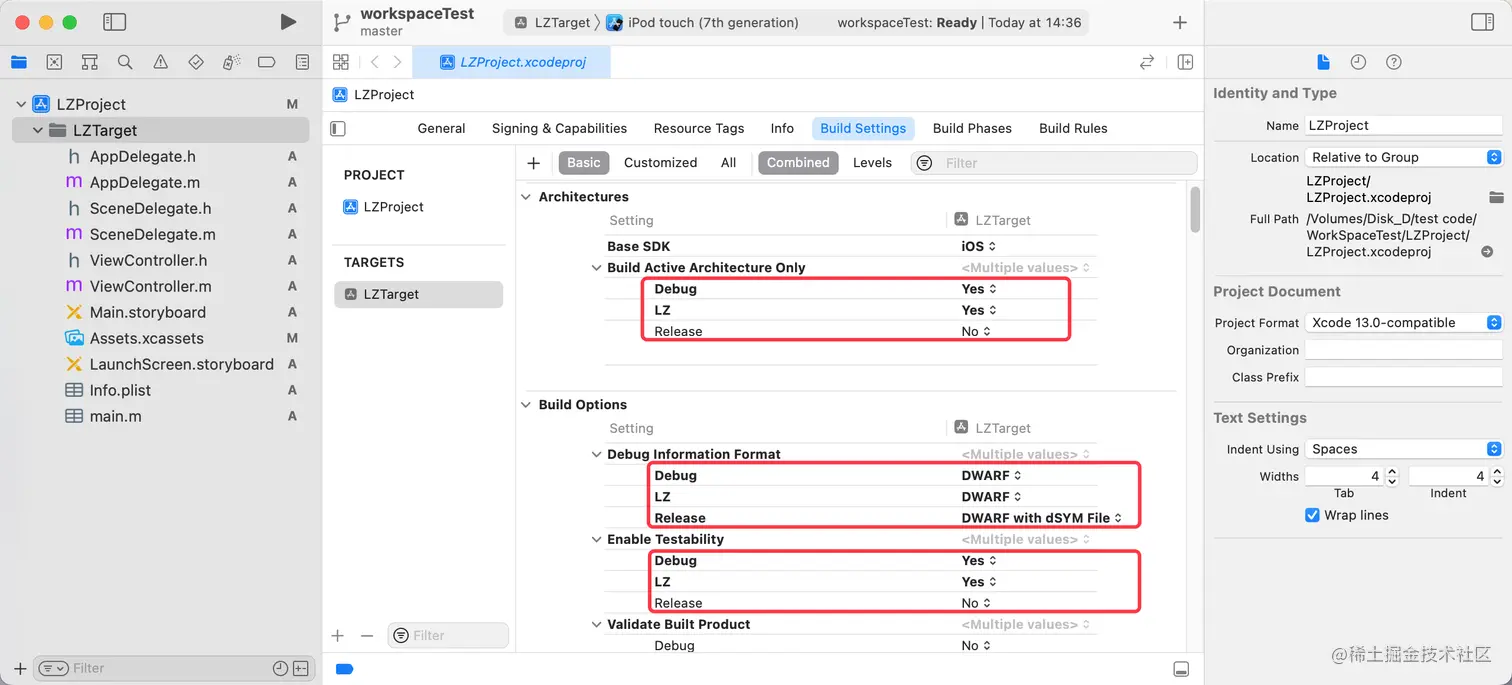Go forward in editor history
Screen dimensions: 1512x685
[397, 62]
